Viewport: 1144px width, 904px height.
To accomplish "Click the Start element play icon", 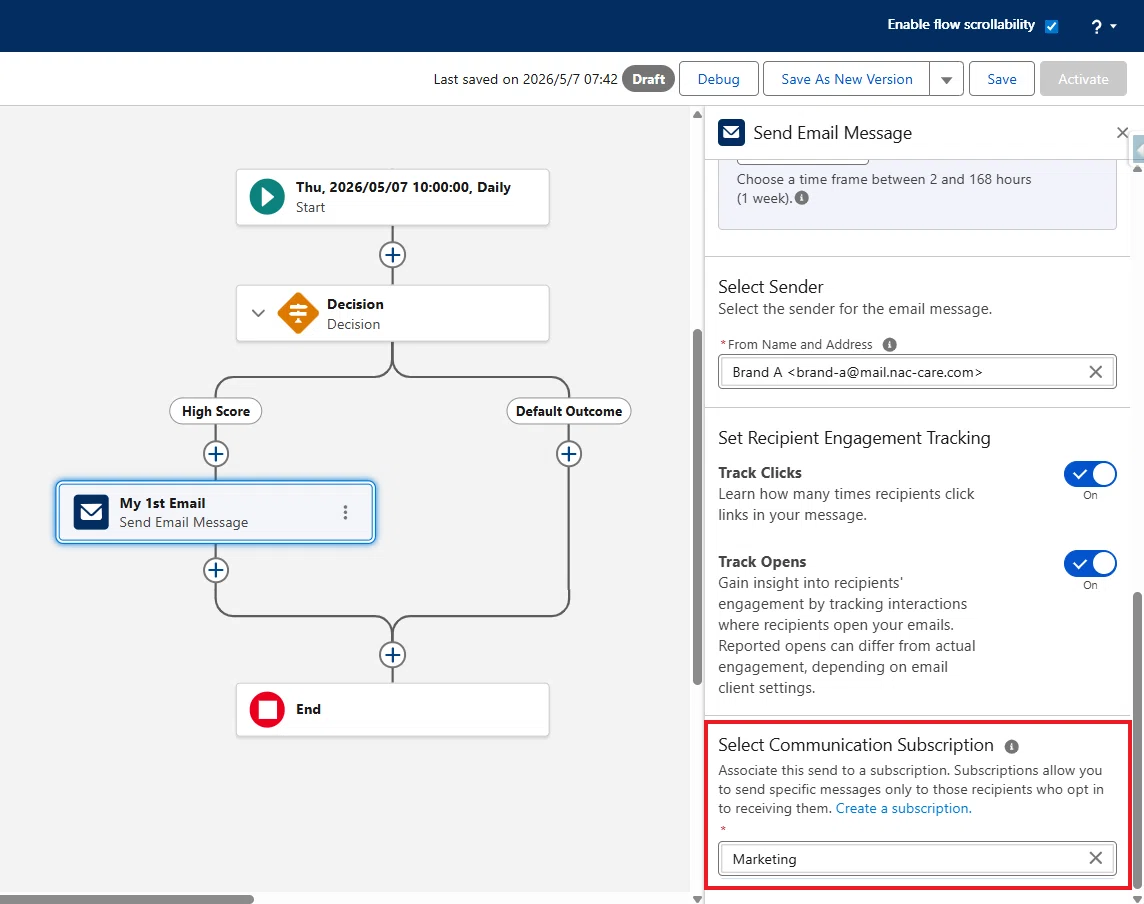I will [267, 197].
